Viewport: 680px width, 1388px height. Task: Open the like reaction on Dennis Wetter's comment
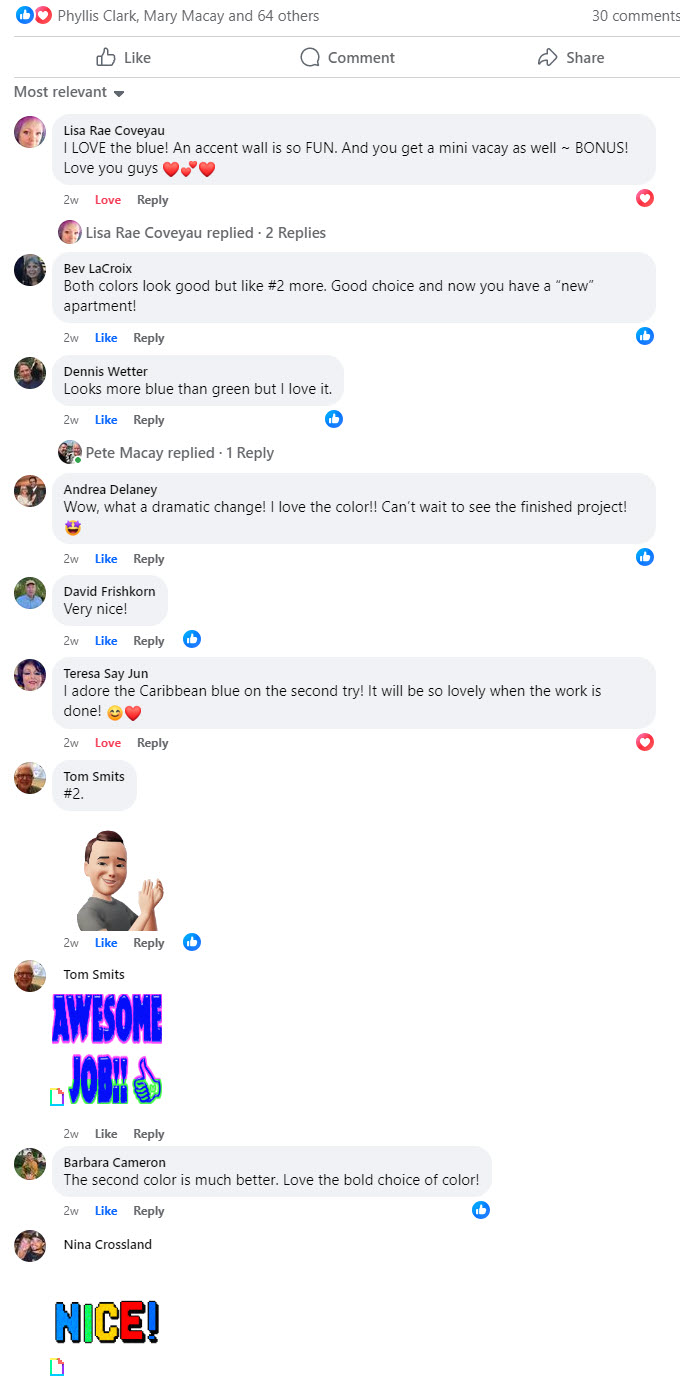[x=334, y=418]
